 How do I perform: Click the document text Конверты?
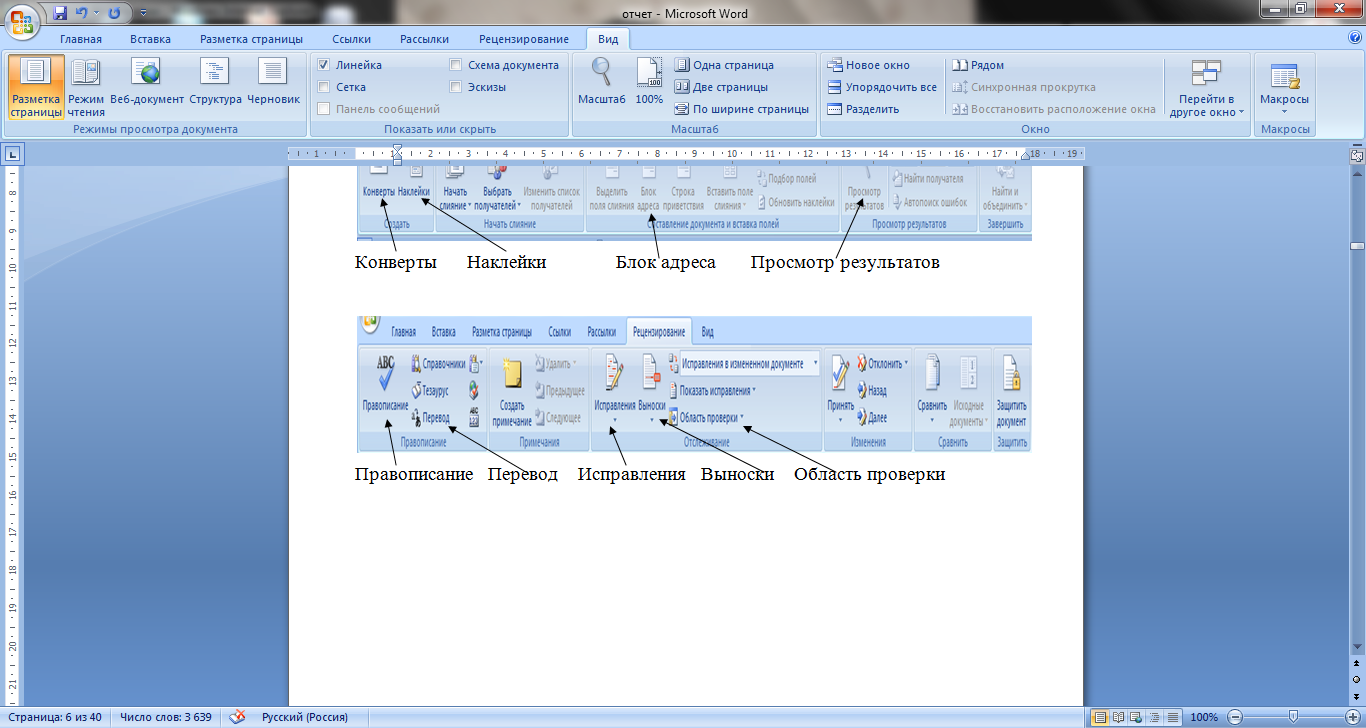397,263
